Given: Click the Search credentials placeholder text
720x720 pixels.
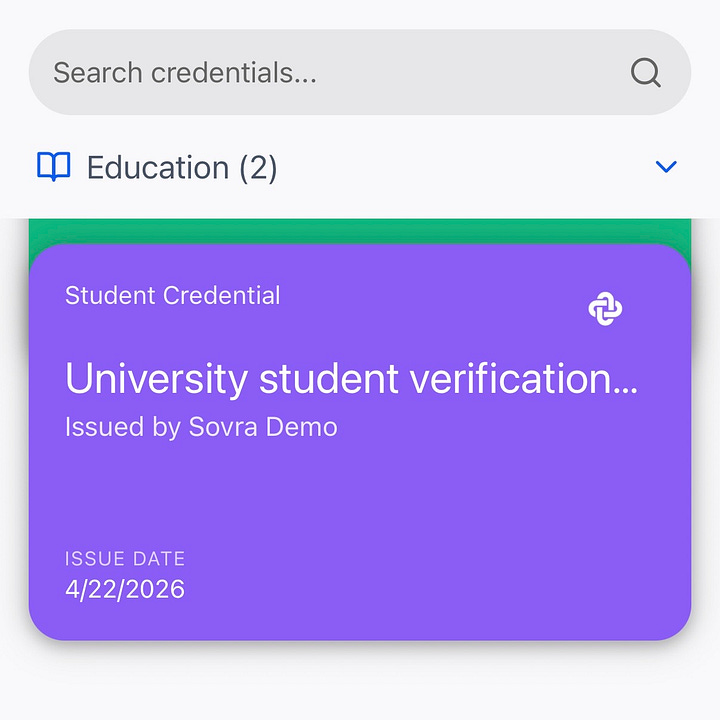Looking at the screenshot, I should click(185, 73).
